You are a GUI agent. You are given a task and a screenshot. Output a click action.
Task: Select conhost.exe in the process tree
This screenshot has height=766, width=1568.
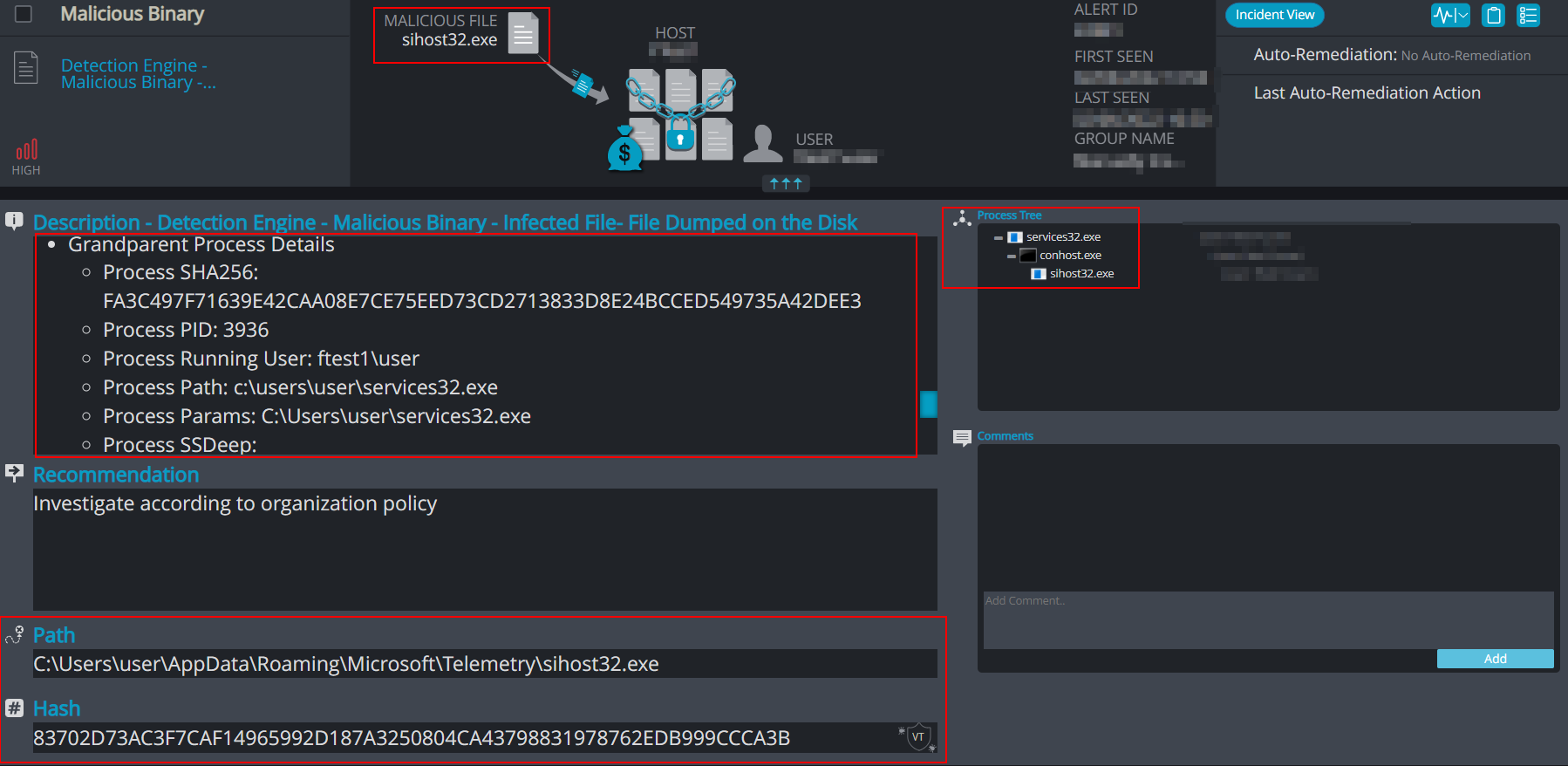1070,256
